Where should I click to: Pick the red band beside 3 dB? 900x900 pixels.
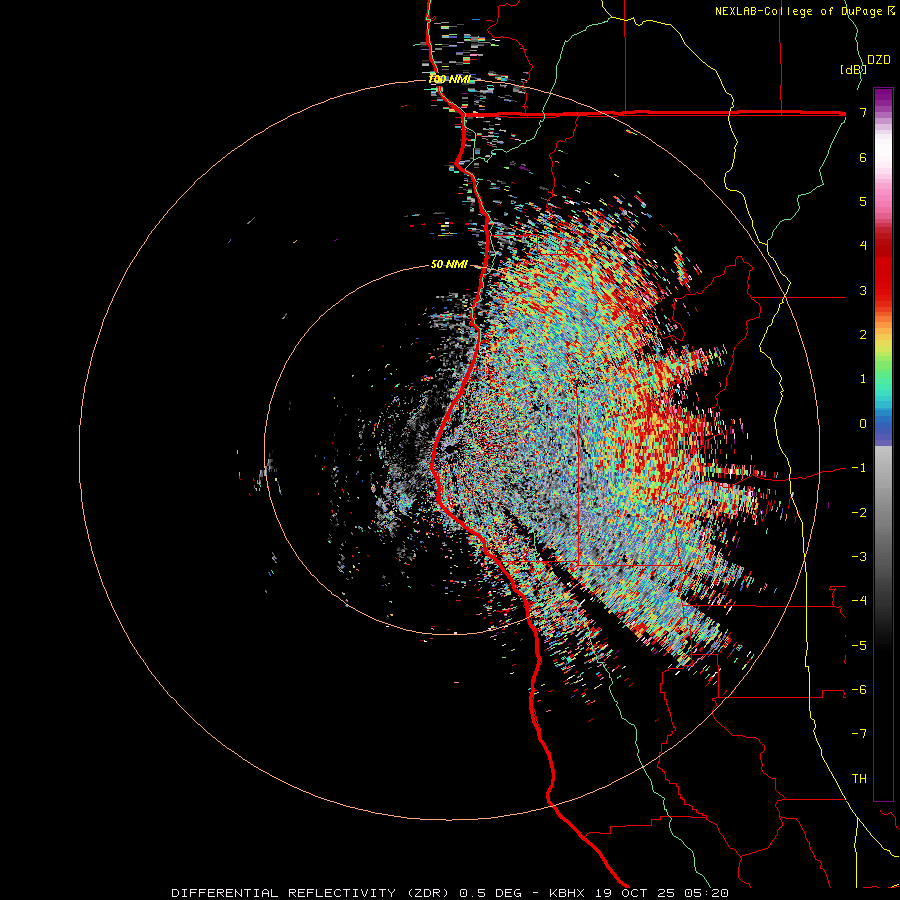883,290
